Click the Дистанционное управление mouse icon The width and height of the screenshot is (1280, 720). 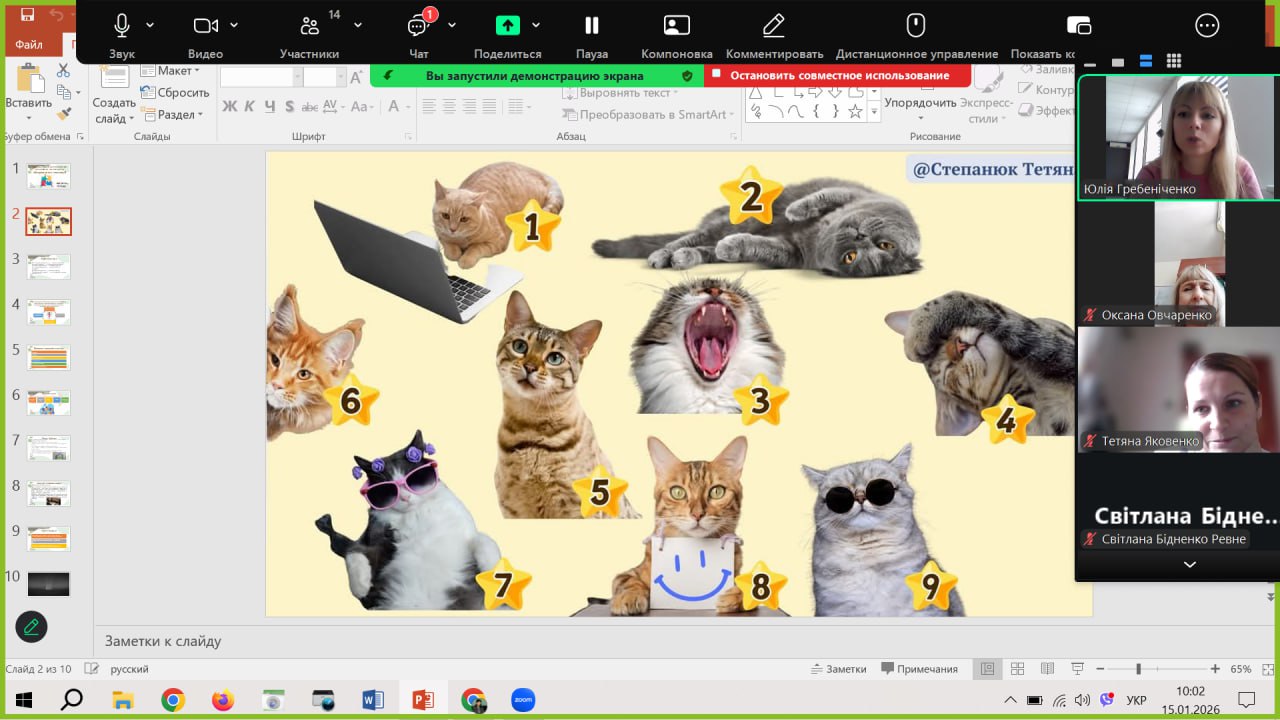point(916,26)
